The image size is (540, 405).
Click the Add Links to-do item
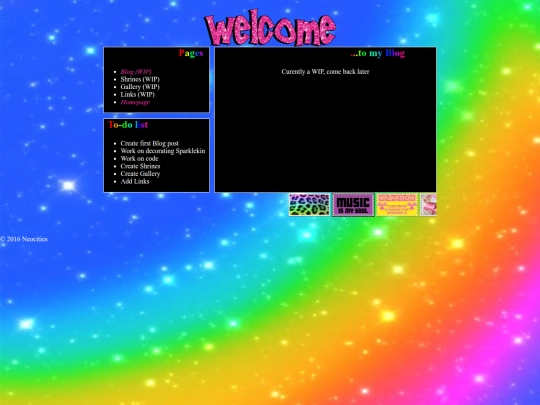(135, 181)
